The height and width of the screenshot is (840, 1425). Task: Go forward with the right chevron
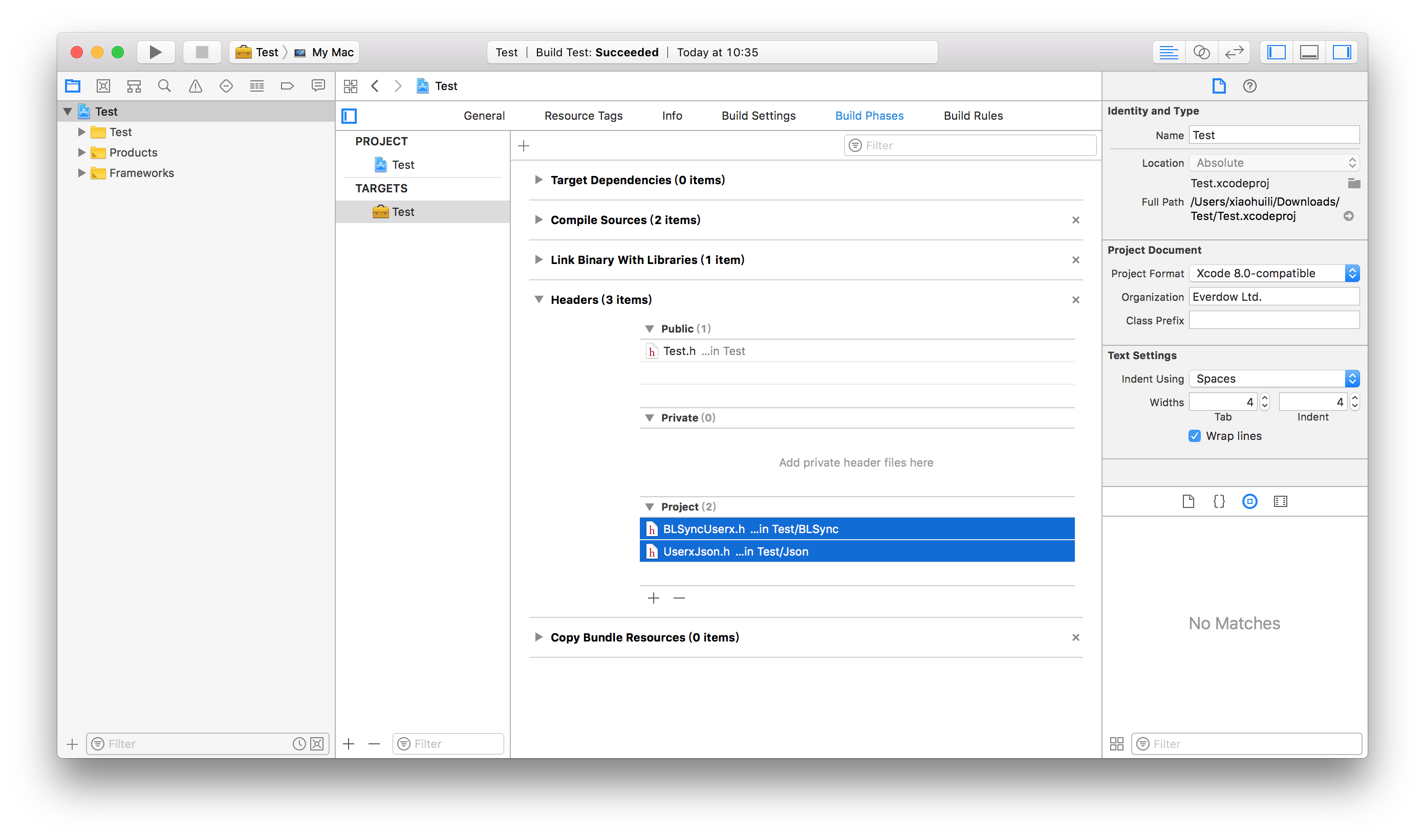[x=398, y=86]
